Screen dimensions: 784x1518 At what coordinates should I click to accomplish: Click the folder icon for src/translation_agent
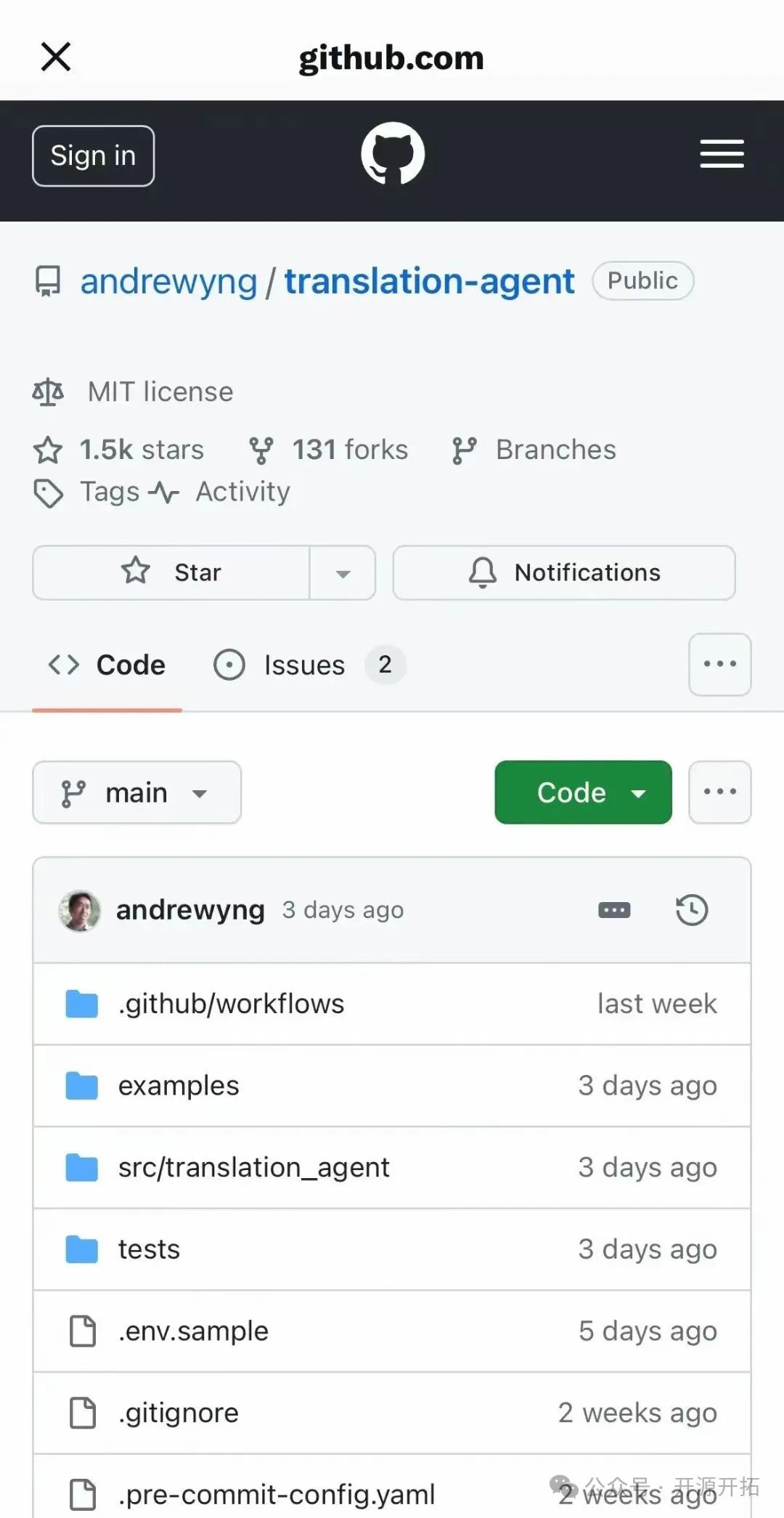point(82,1168)
